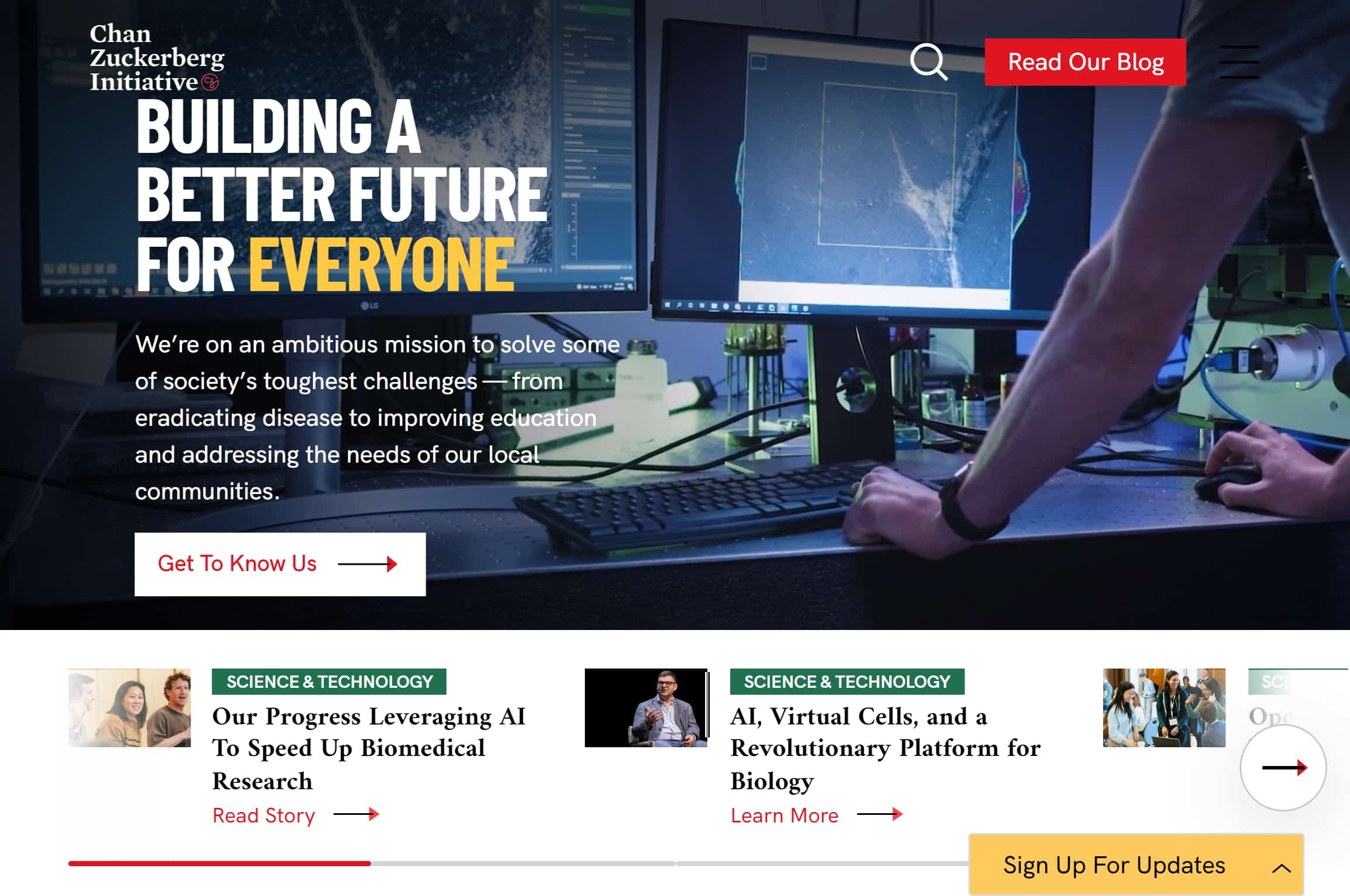Select the first article thumbnail image
Image resolution: width=1350 pixels, height=896 pixels.
tap(129, 707)
